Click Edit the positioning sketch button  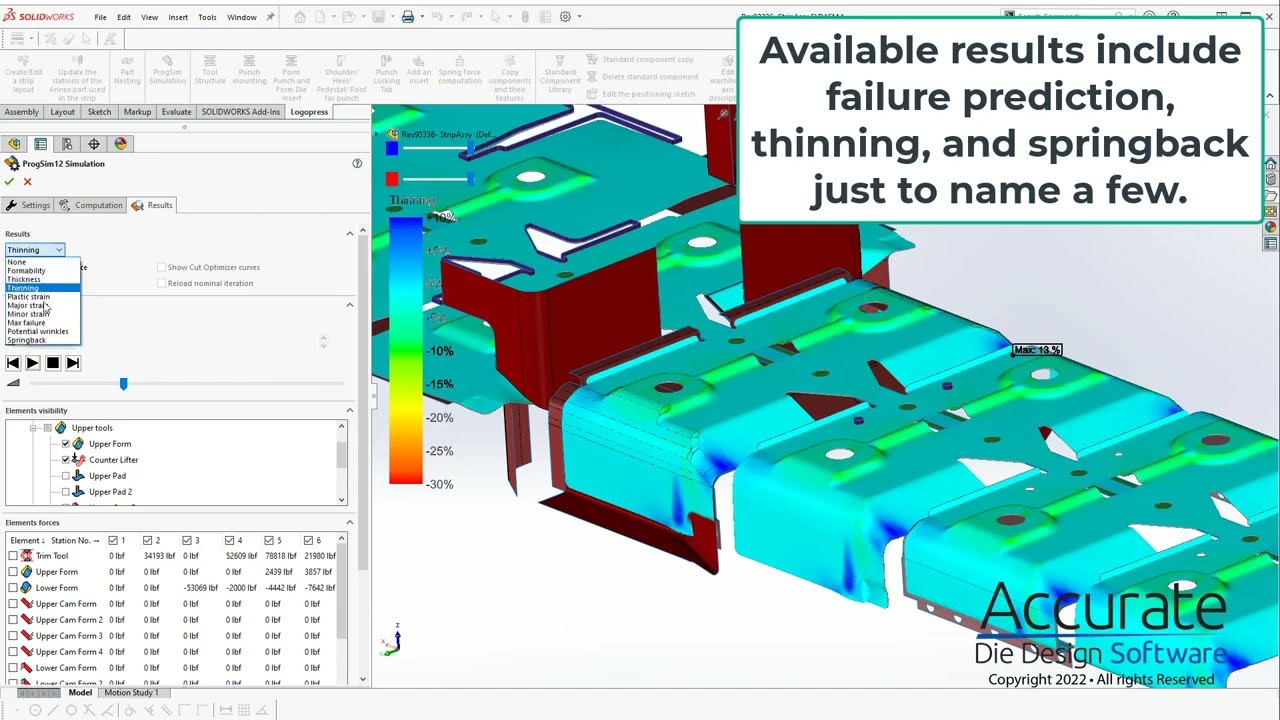641,94
